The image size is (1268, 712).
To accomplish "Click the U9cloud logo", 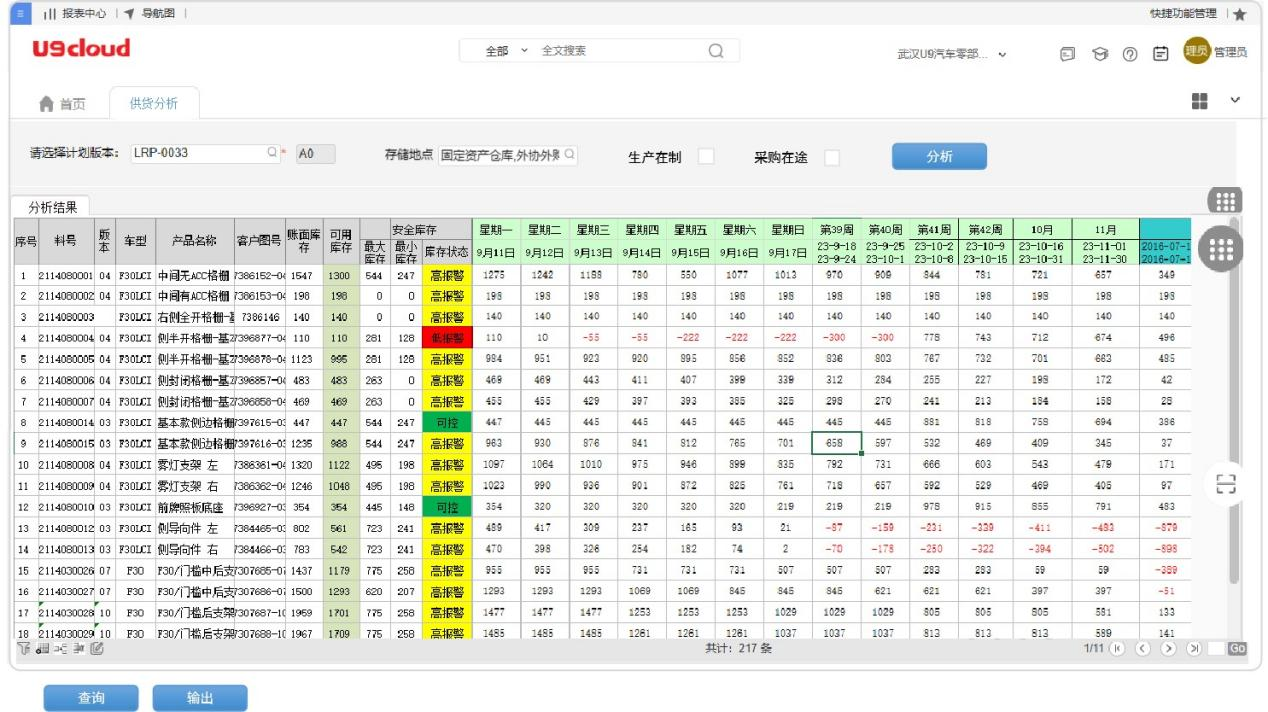I will click(81, 49).
